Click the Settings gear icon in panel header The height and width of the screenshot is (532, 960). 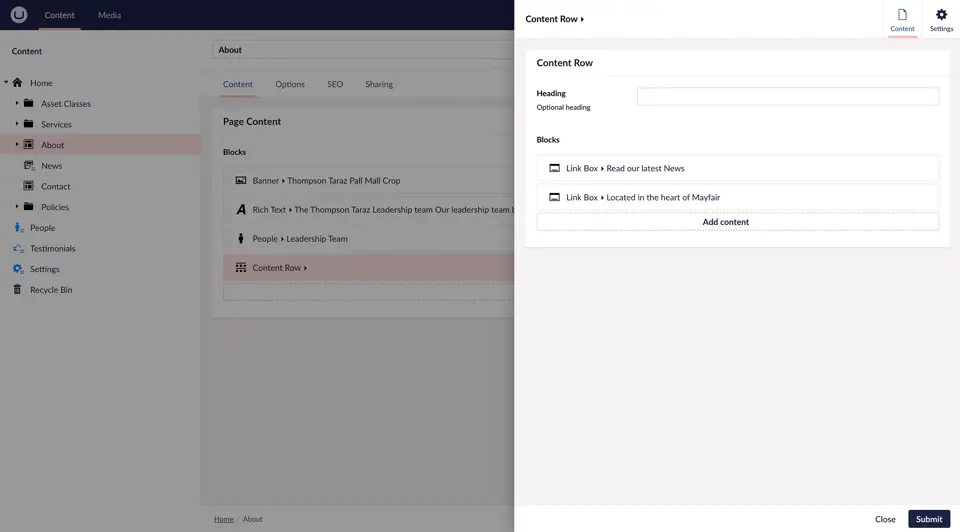[941, 15]
